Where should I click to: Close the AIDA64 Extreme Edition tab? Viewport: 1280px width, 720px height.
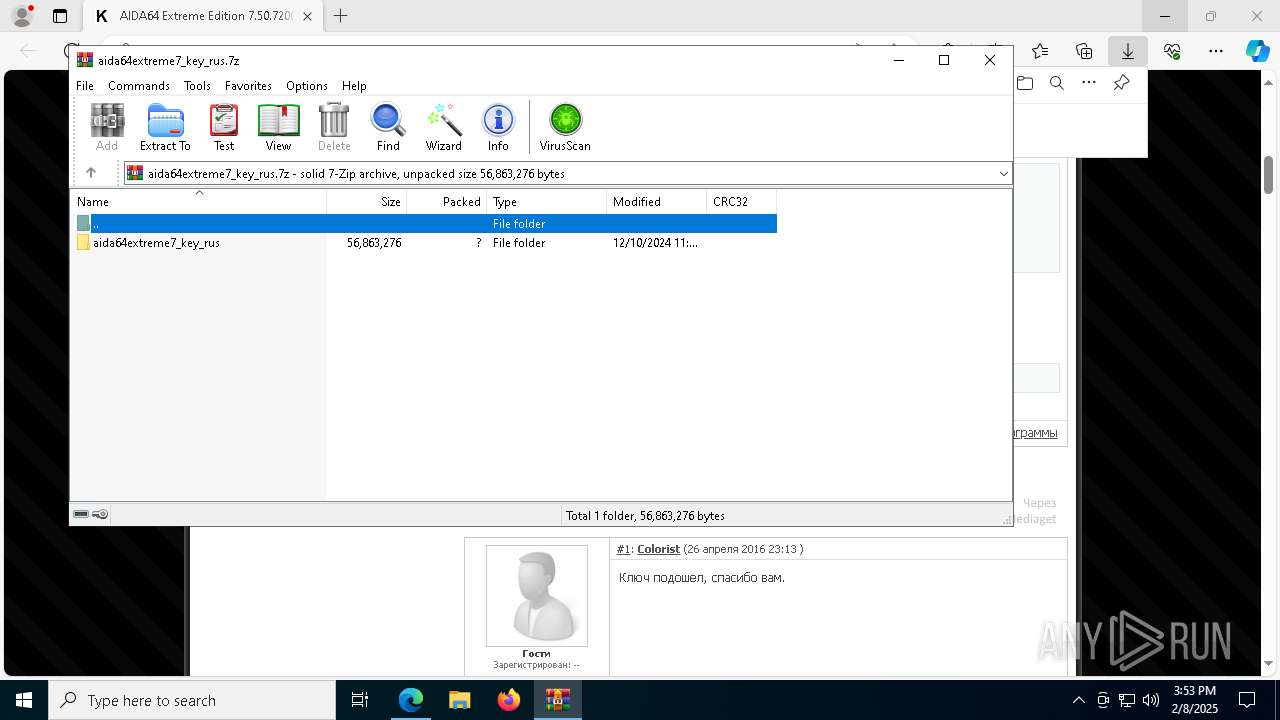coord(307,16)
